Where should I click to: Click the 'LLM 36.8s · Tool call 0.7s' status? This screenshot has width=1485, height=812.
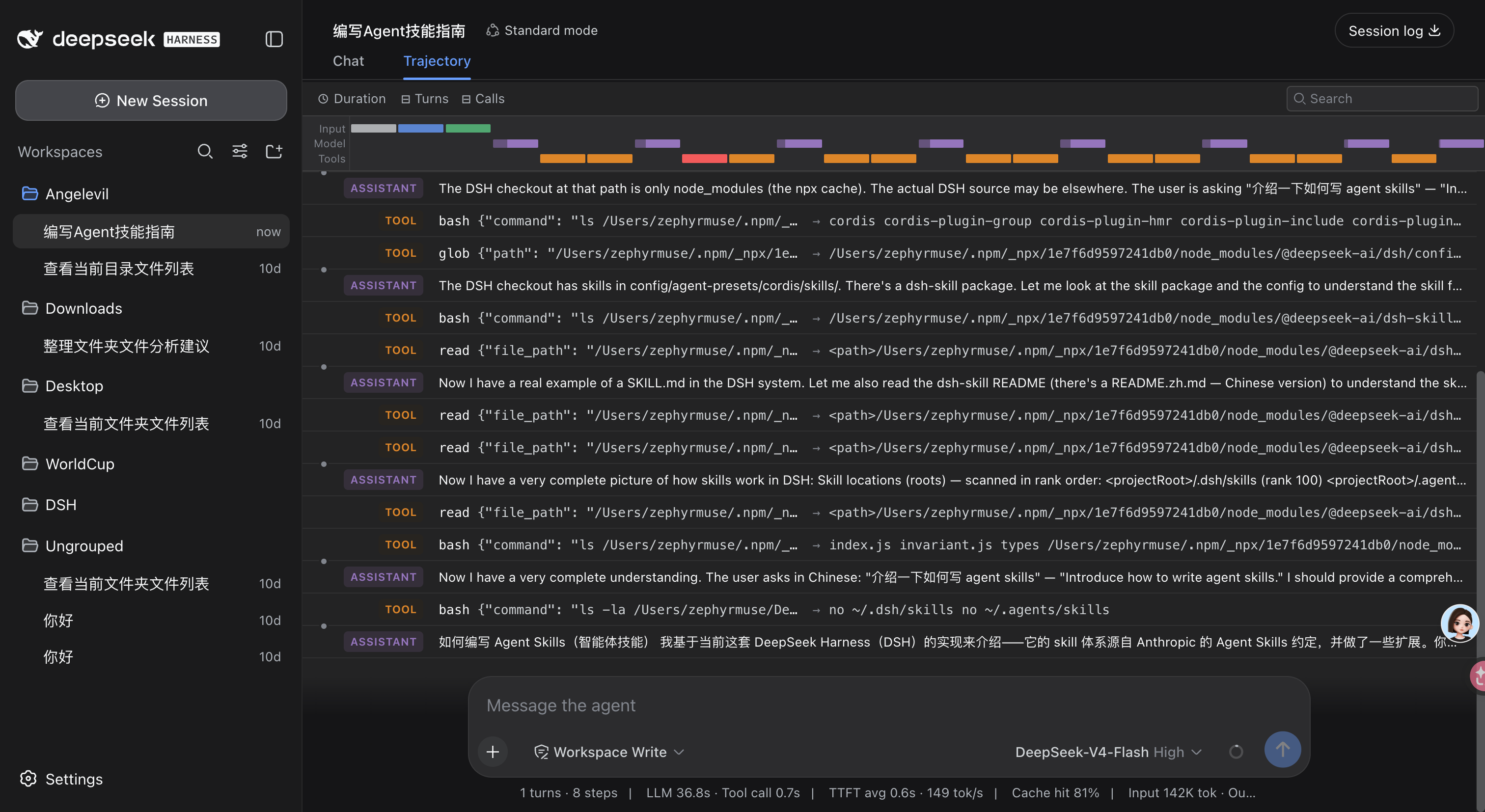723,793
